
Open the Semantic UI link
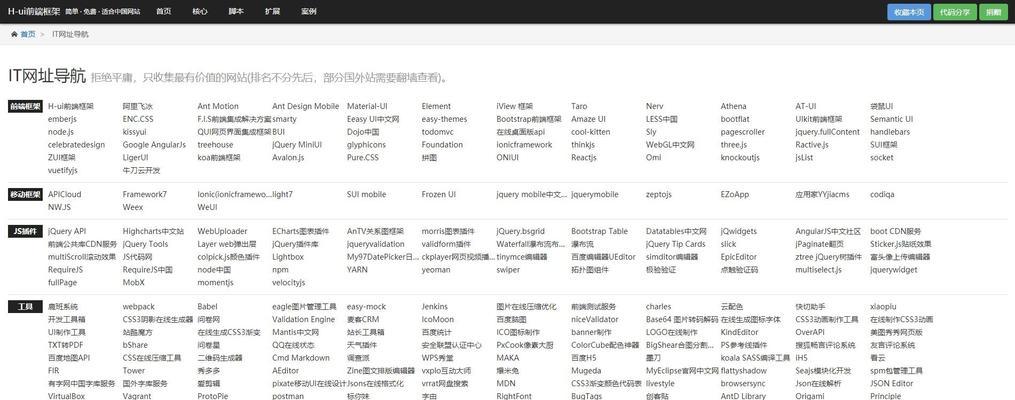coord(891,119)
